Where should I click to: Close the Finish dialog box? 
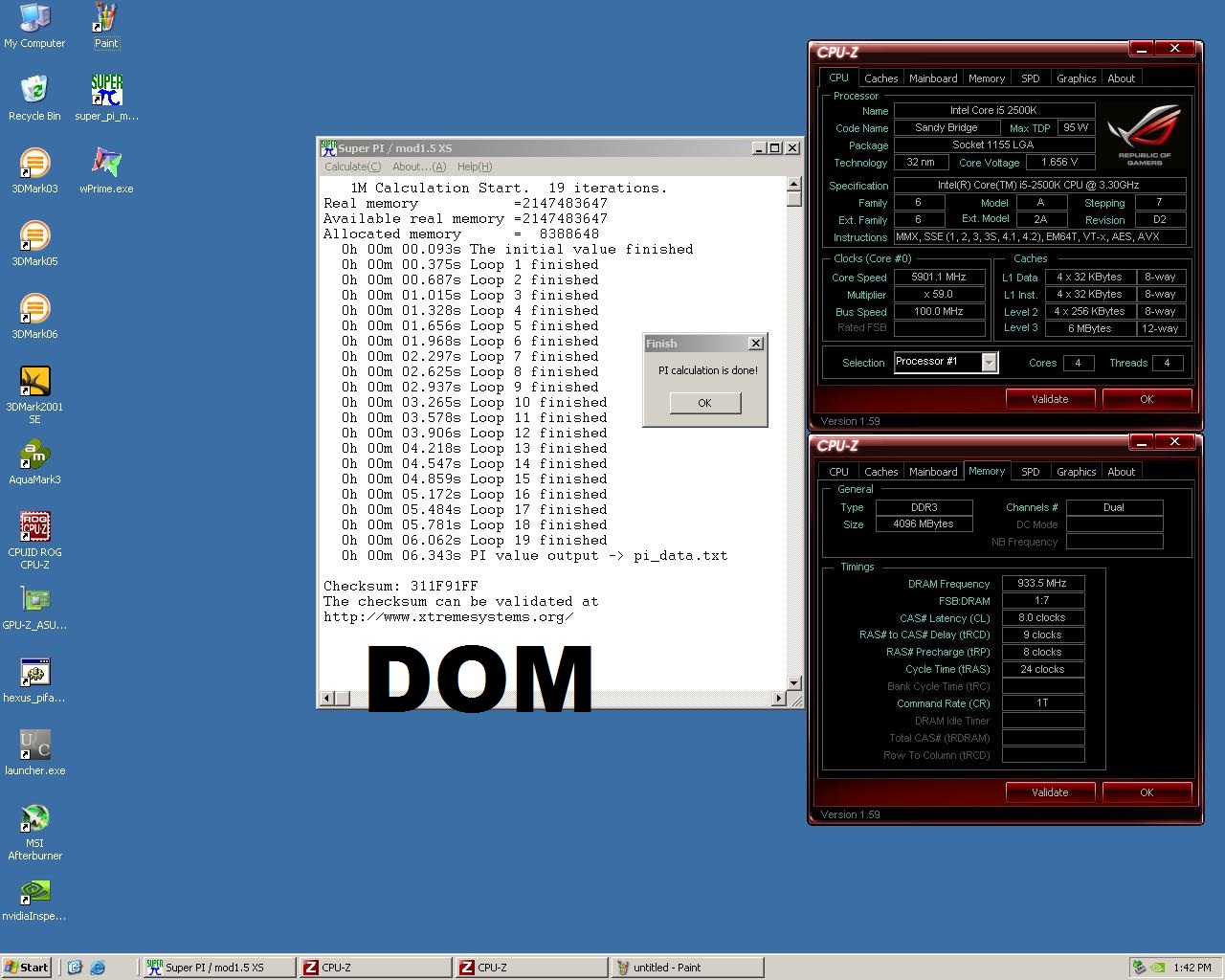pyautogui.click(x=755, y=344)
